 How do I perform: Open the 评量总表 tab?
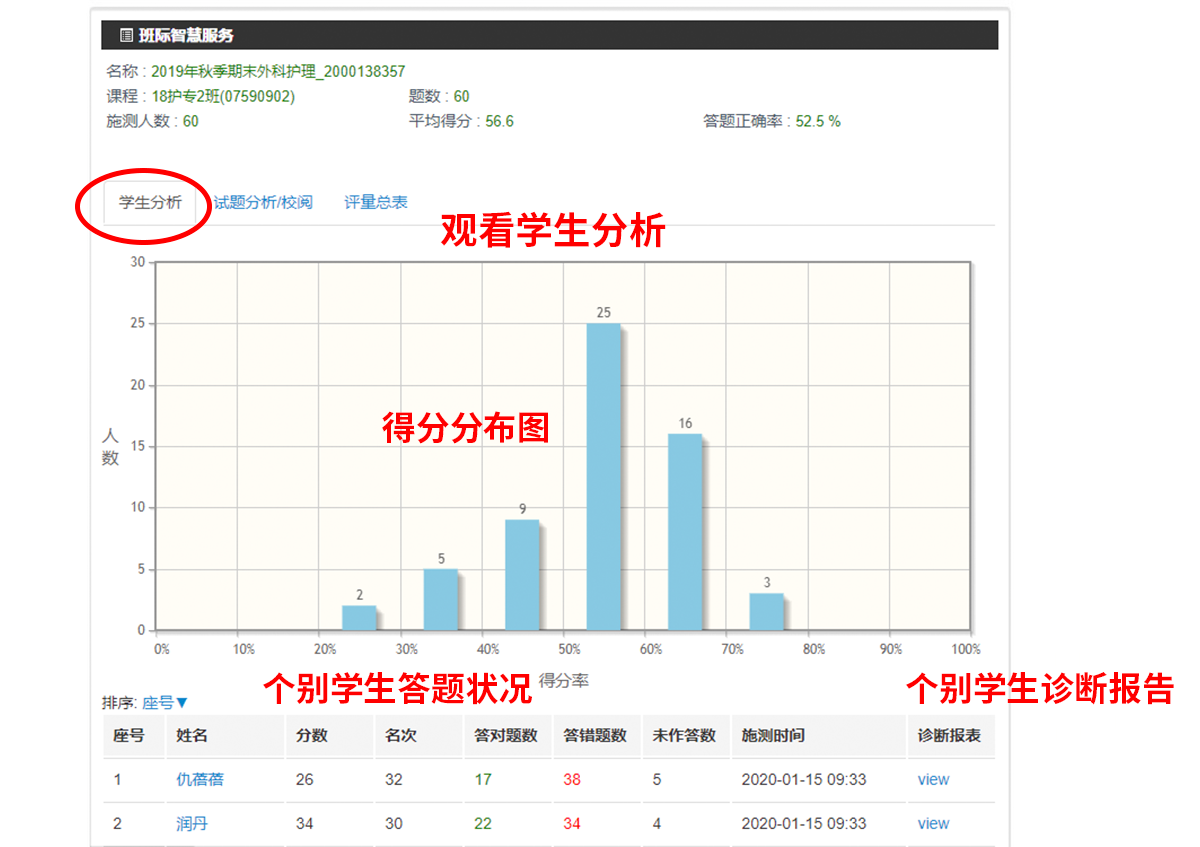(376, 202)
